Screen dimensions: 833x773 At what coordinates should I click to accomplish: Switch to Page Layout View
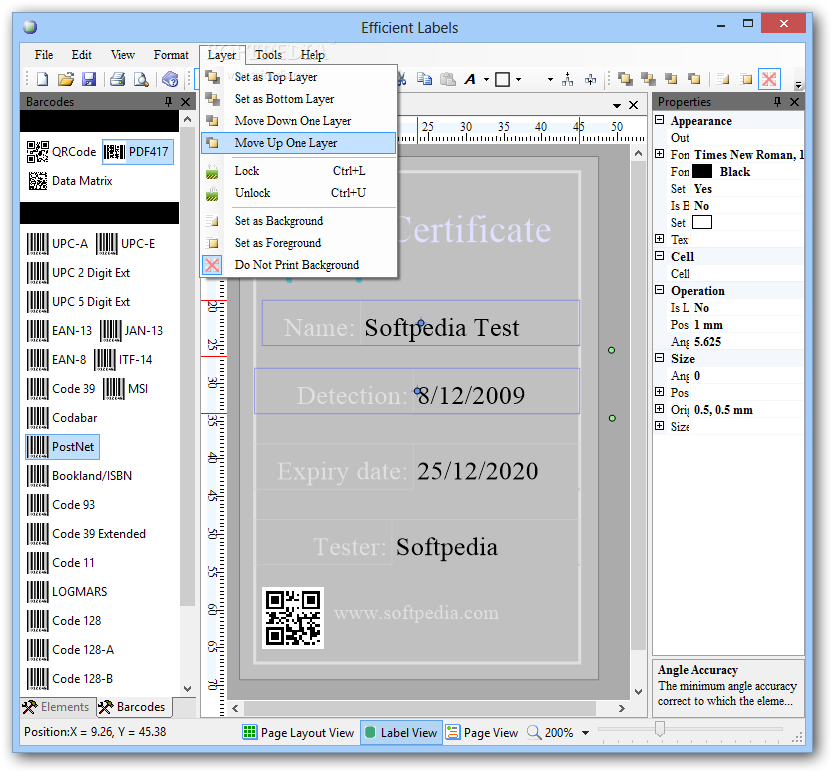(299, 733)
